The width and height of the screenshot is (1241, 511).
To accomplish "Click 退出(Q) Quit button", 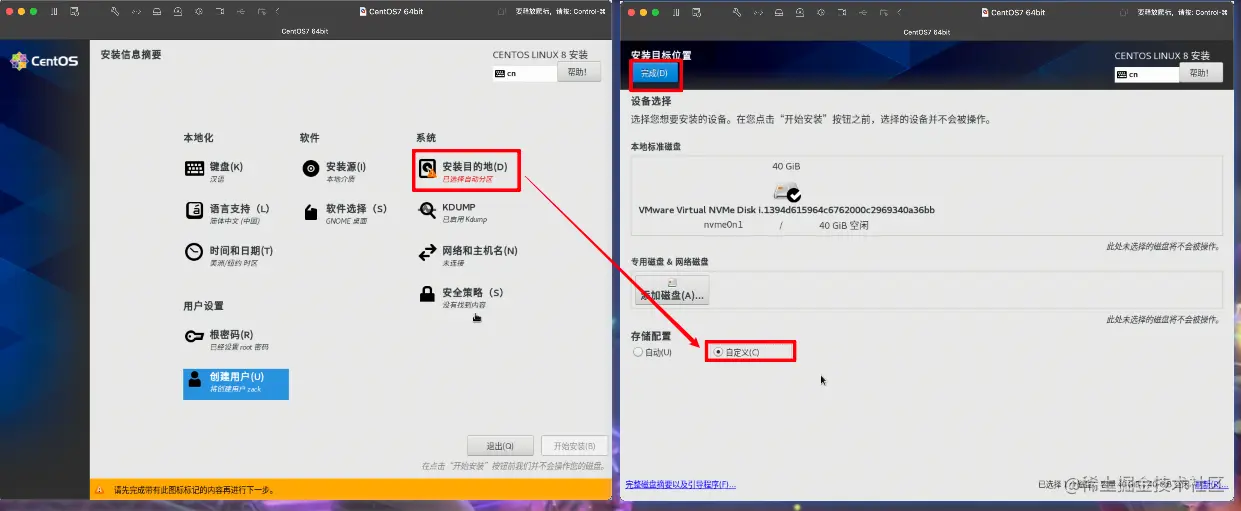I will (x=500, y=446).
